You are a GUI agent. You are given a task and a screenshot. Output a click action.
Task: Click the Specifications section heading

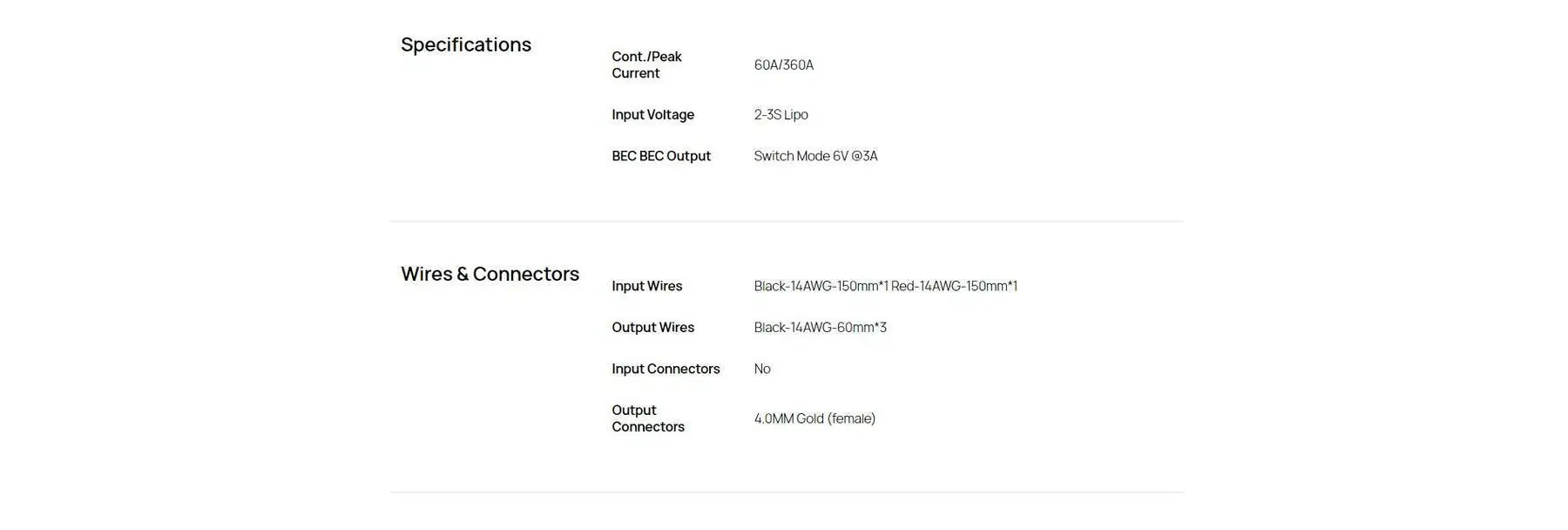pyautogui.click(x=465, y=44)
